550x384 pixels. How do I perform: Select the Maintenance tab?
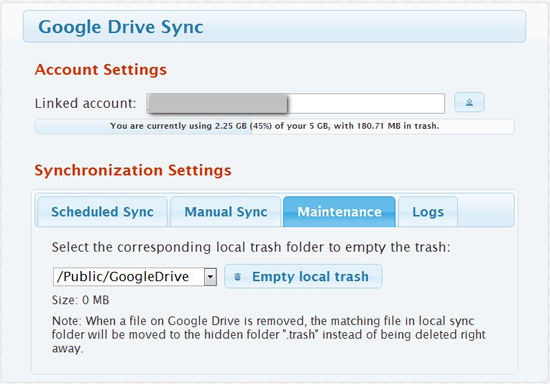[339, 211]
